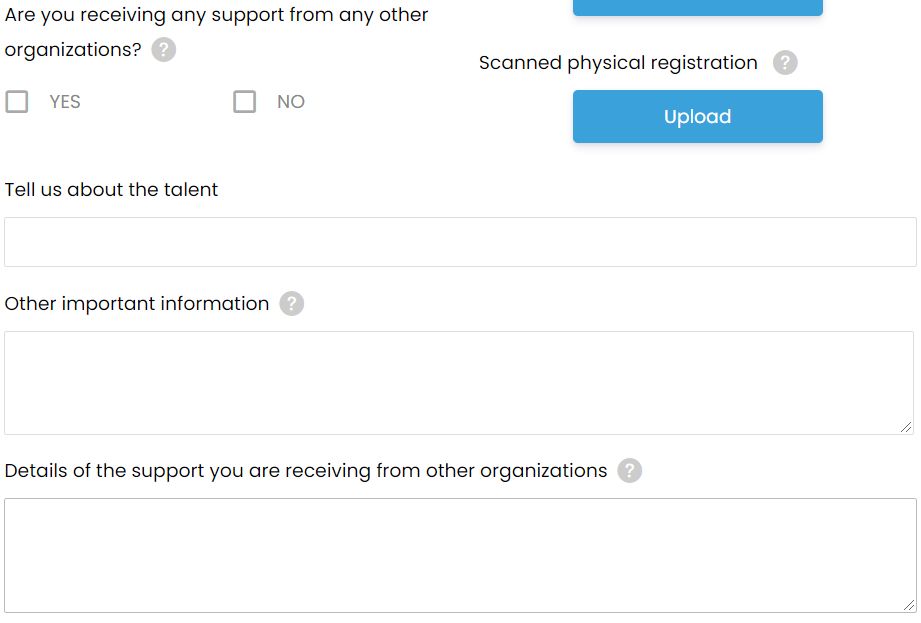Grab resize handle of support details textarea
Image resolution: width=921 pixels, height=623 pixels.
[x=909, y=605]
